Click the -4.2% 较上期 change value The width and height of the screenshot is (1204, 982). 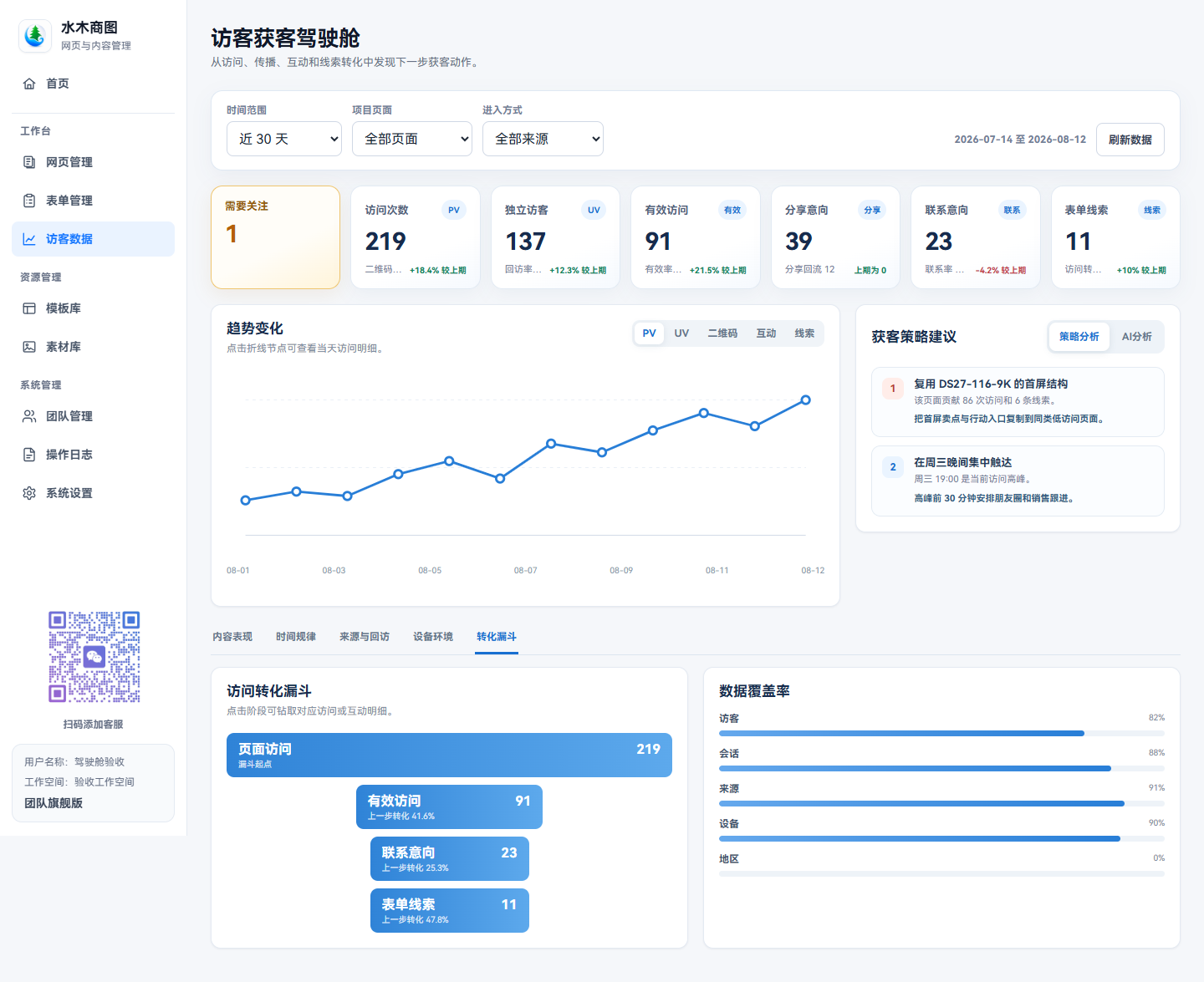click(x=1001, y=271)
